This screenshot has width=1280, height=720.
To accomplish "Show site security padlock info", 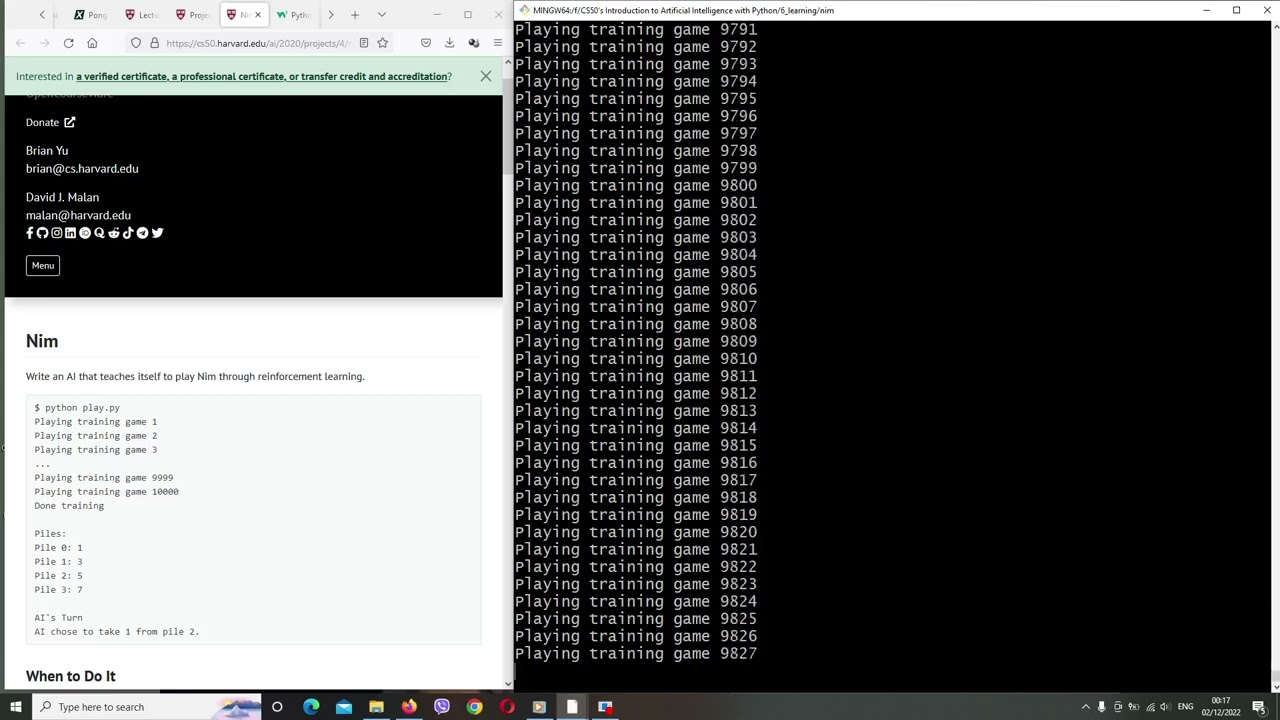I will click(154, 43).
